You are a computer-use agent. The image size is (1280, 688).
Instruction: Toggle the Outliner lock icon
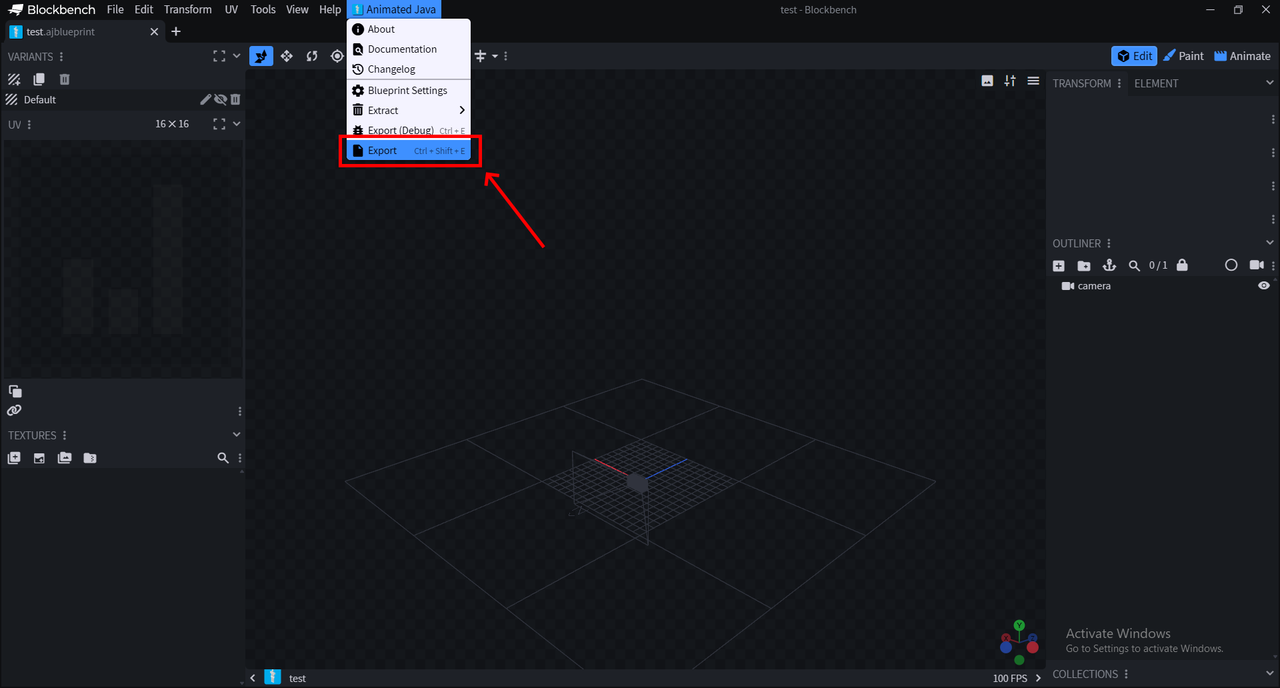click(x=1182, y=265)
